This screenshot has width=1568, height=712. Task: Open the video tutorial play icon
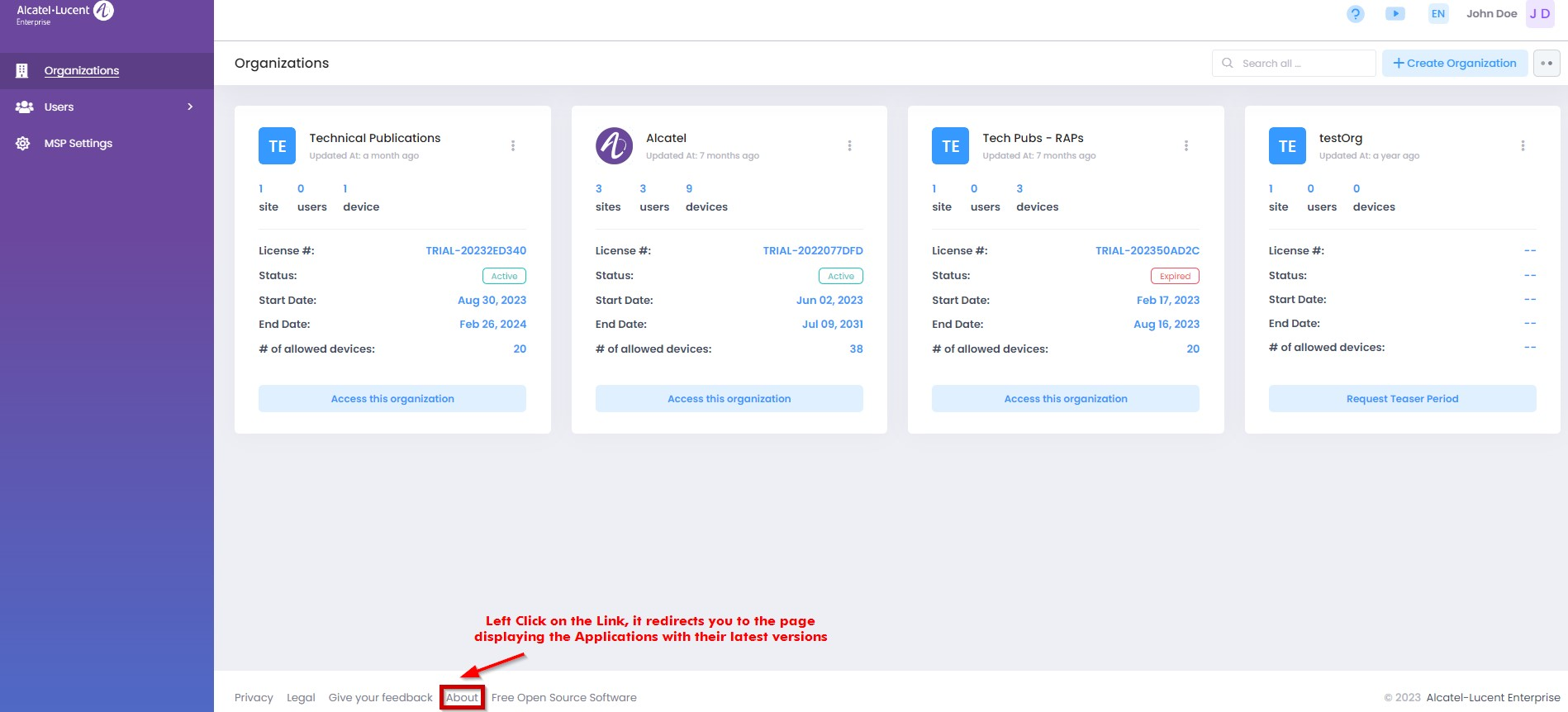(x=1395, y=13)
